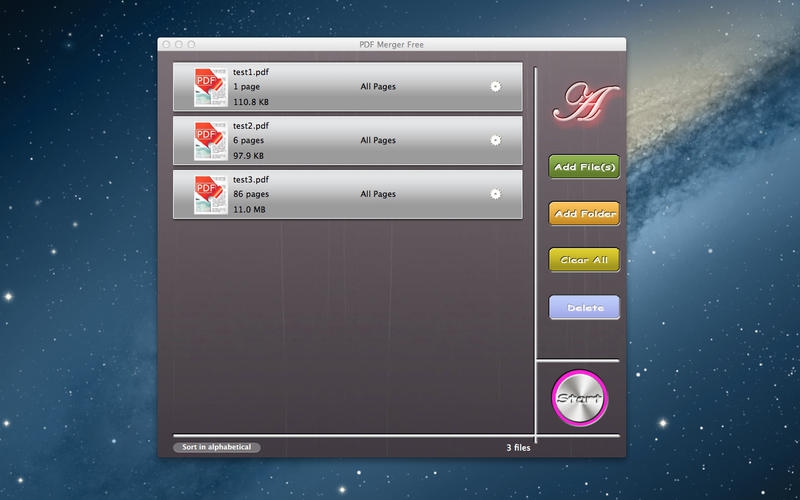Open settings gear for test1.pdf
The image size is (800, 500).
[x=495, y=86]
